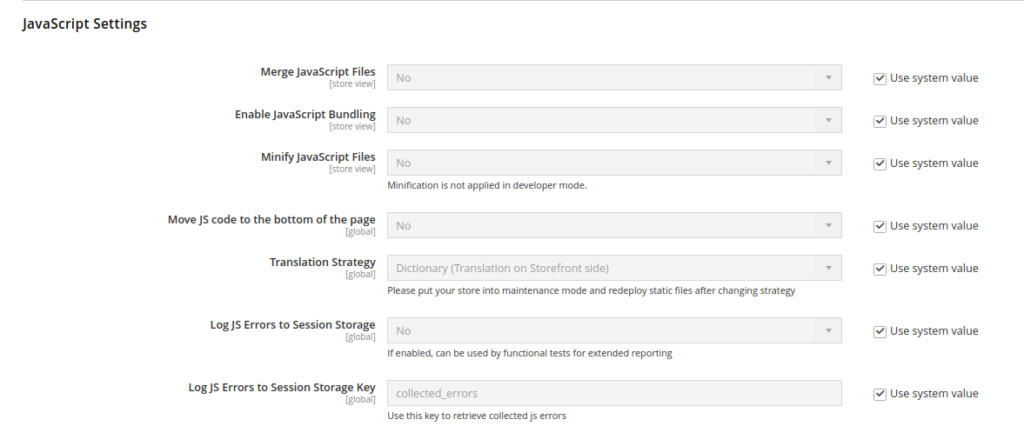Click the Minify JavaScript Files label text
This screenshot has width=1024, height=446.
[317, 157]
